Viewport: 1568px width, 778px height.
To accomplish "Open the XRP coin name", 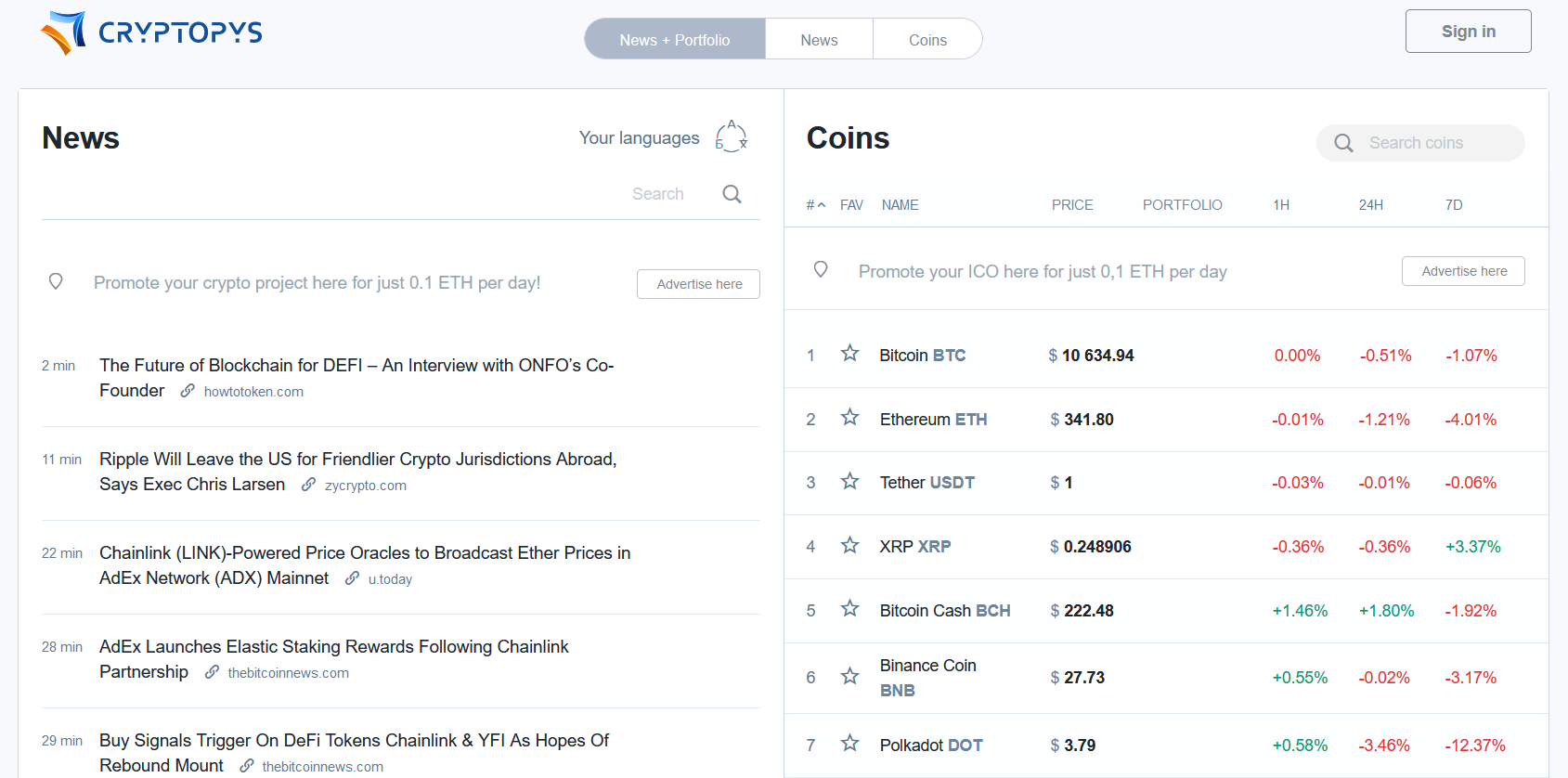I will (x=915, y=547).
